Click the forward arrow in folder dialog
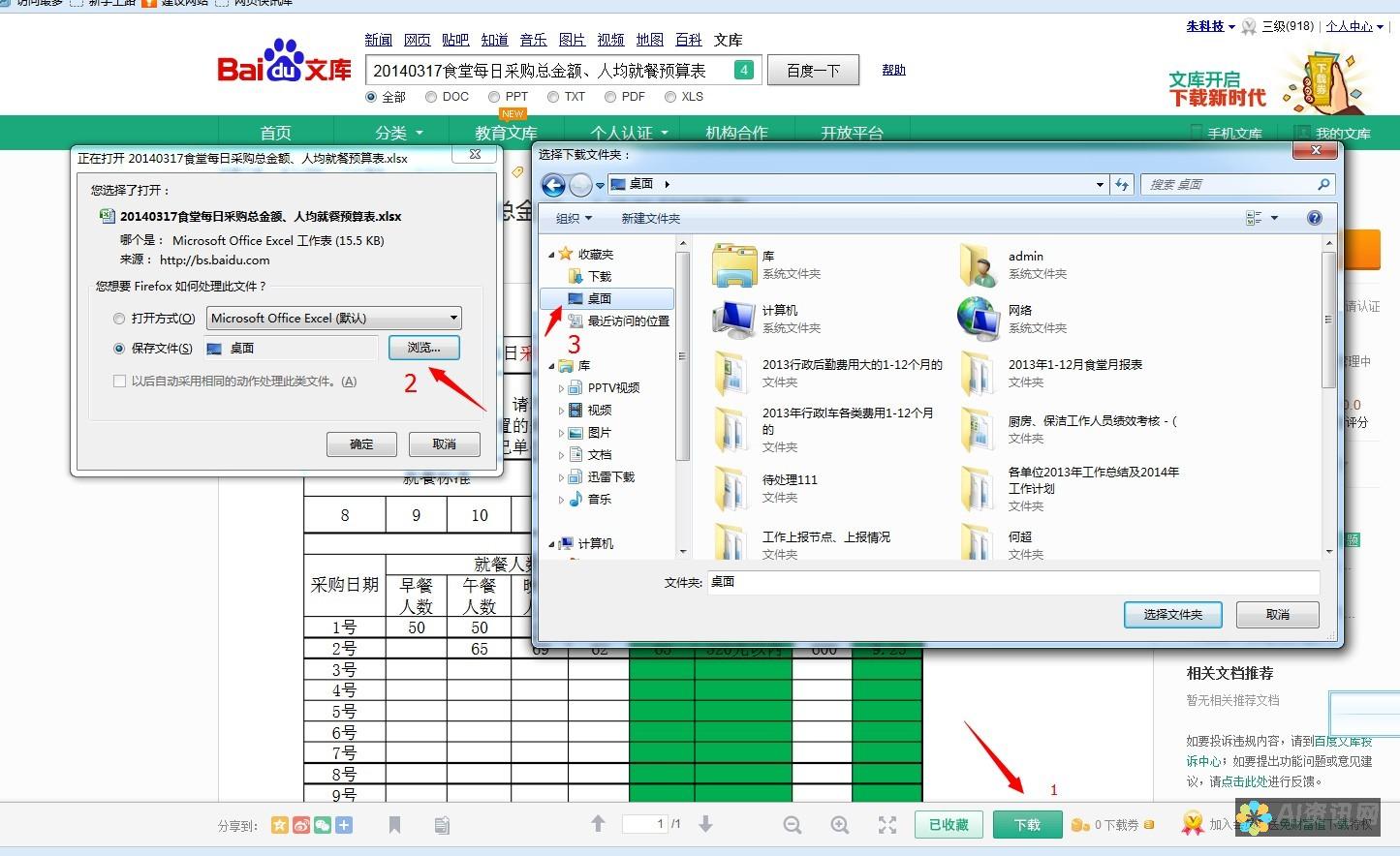 coord(580,184)
